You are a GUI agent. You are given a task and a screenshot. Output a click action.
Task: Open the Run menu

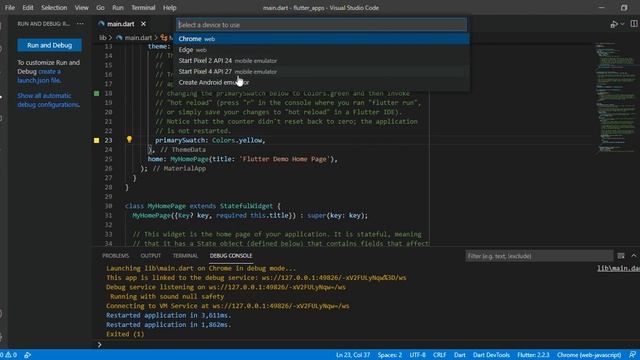[118, 8]
